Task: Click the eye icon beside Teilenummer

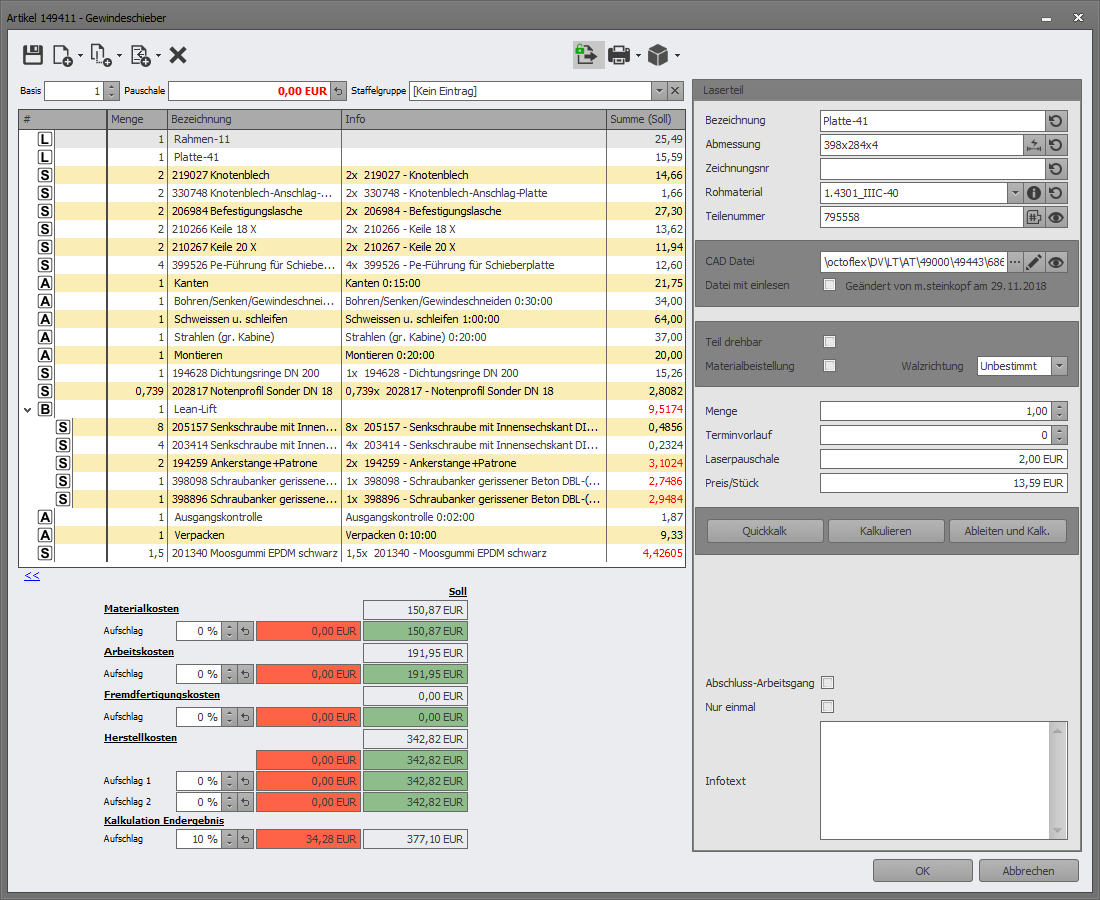Action: coord(1056,217)
